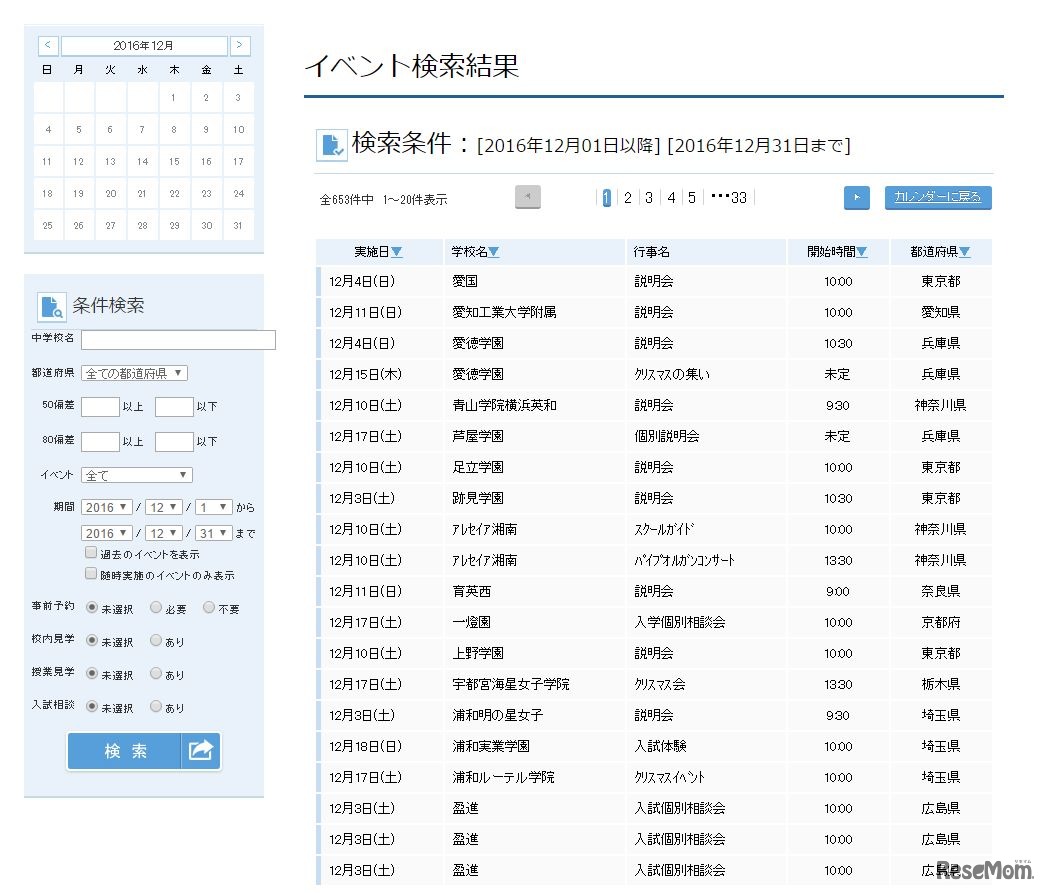Click next month arrow on calendar
1047x893 pixels.
click(240, 46)
